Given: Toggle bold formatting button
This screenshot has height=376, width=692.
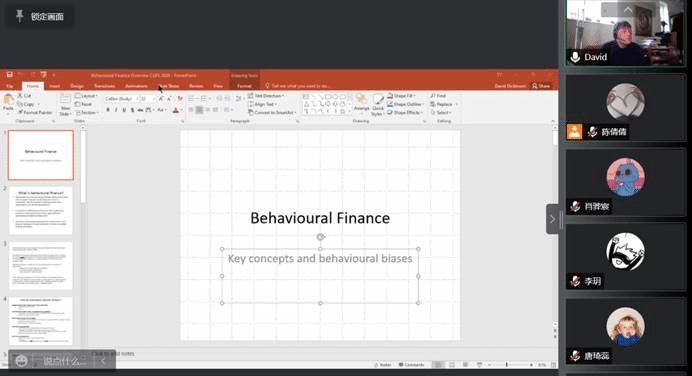Looking at the screenshot, I should [x=108, y=110].
